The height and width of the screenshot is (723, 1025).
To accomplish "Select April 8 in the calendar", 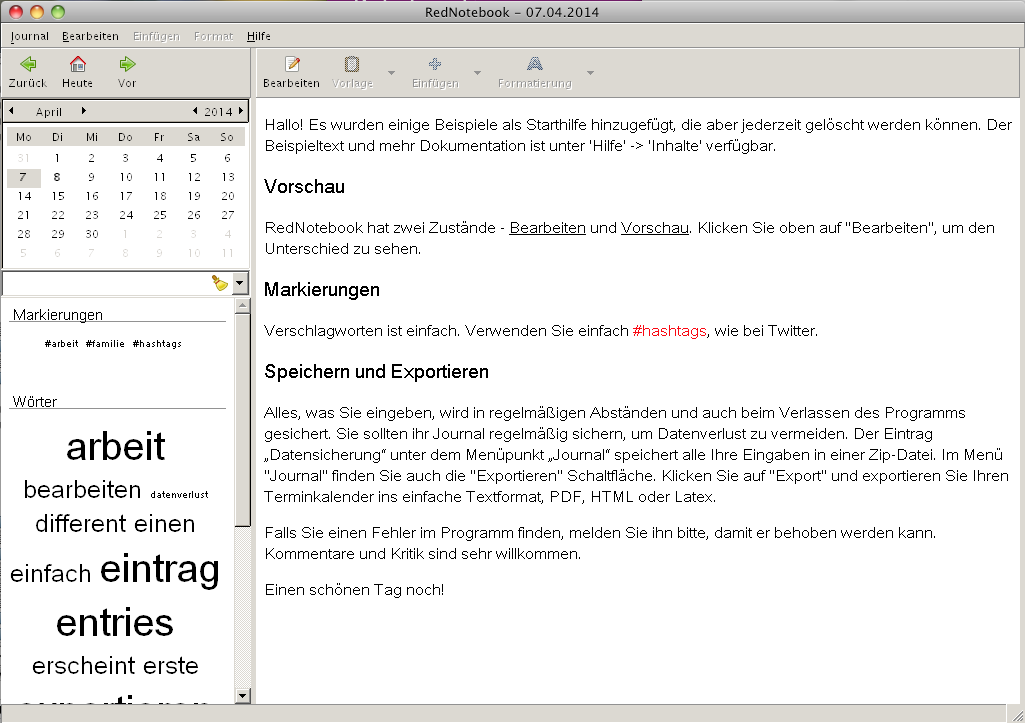I will pos(58,177).
